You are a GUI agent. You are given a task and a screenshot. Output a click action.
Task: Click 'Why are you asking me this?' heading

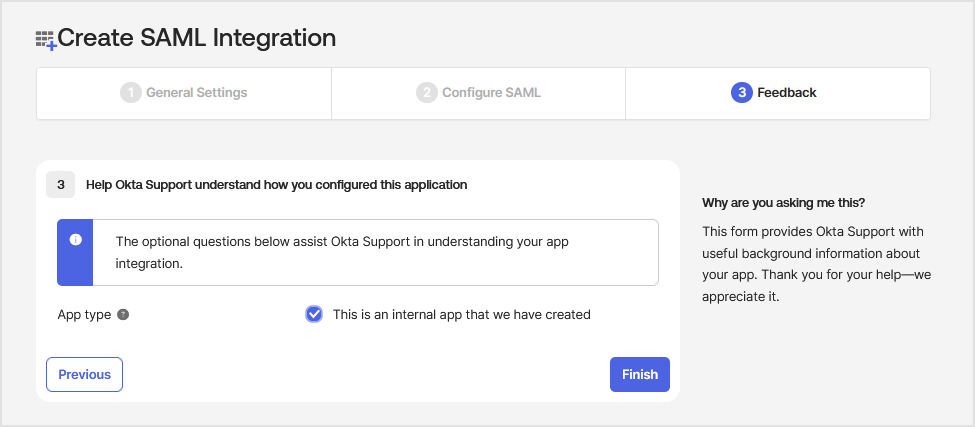783,203
